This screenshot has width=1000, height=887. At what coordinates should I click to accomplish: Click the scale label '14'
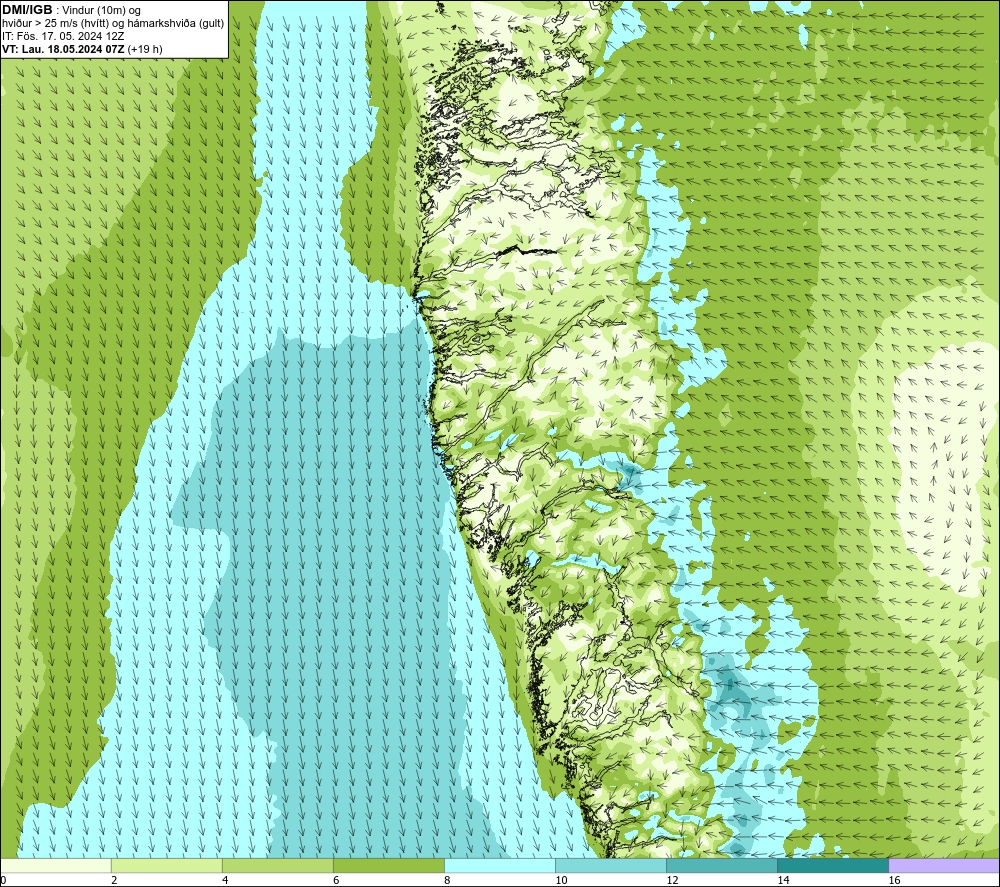[x=783, y=880]
